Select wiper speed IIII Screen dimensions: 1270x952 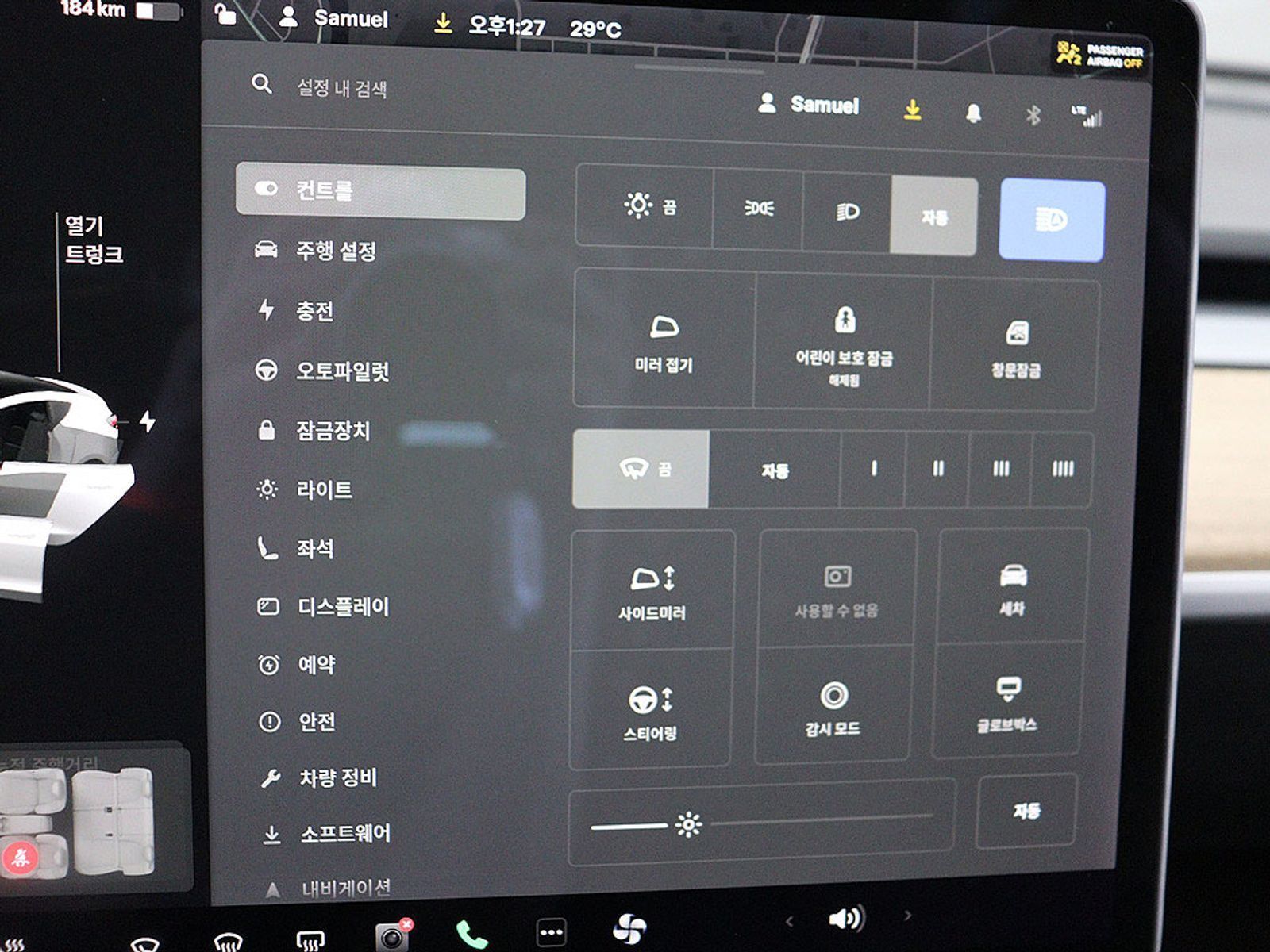click(1062, 470)
